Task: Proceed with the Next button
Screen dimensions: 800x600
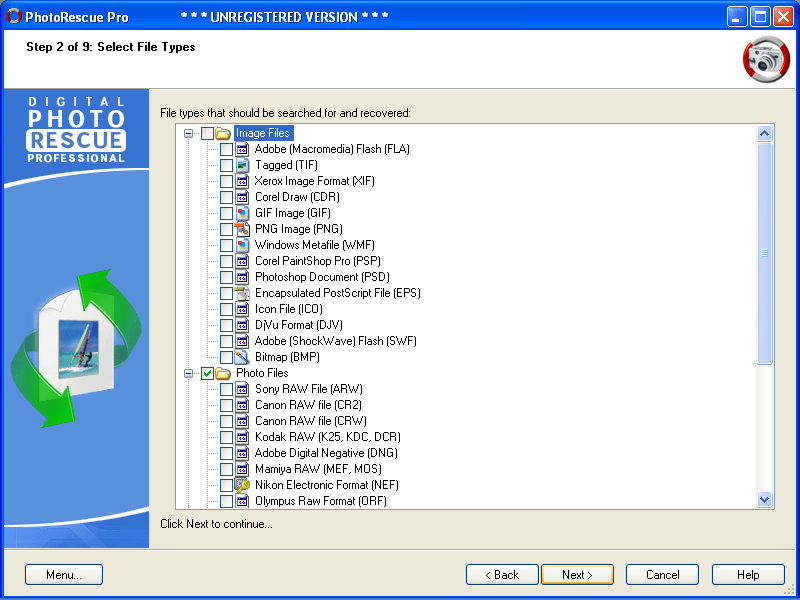Action: pyautogui.click(x=578, y=574)
